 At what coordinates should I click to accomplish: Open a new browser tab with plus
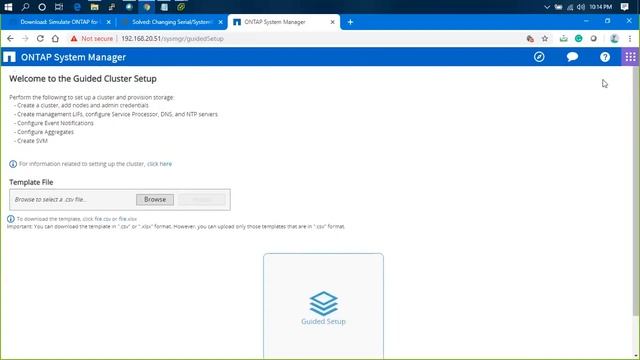click(x=350, y=22)
